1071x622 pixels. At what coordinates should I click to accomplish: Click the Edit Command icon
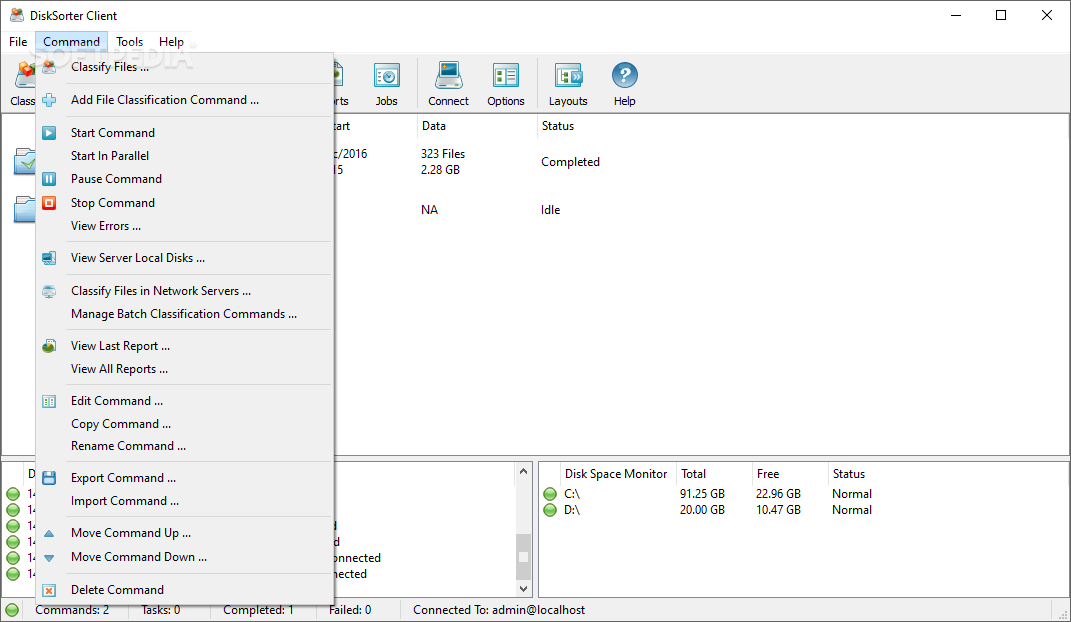point(49,401)
